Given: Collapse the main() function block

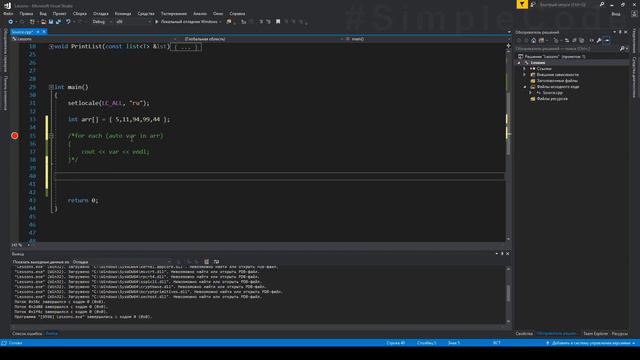Looking at the screenshot, I should [x=51, y=87].
